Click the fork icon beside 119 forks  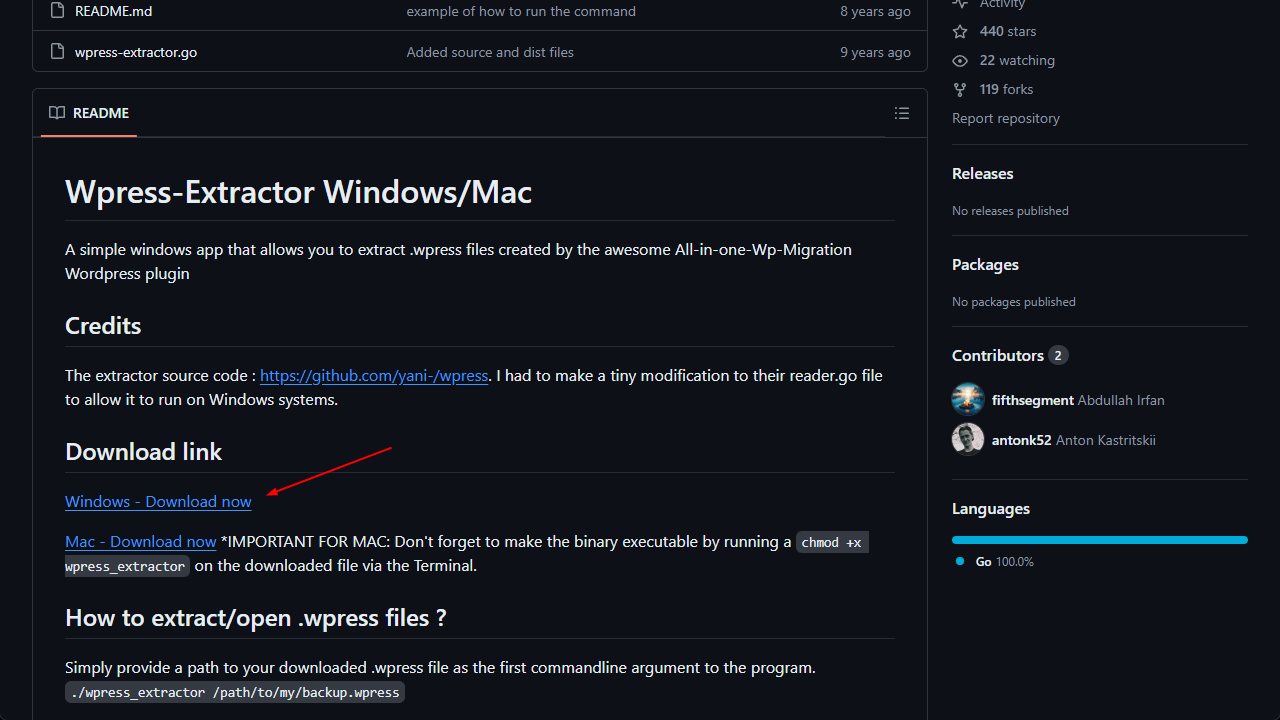tap(960, 89)
